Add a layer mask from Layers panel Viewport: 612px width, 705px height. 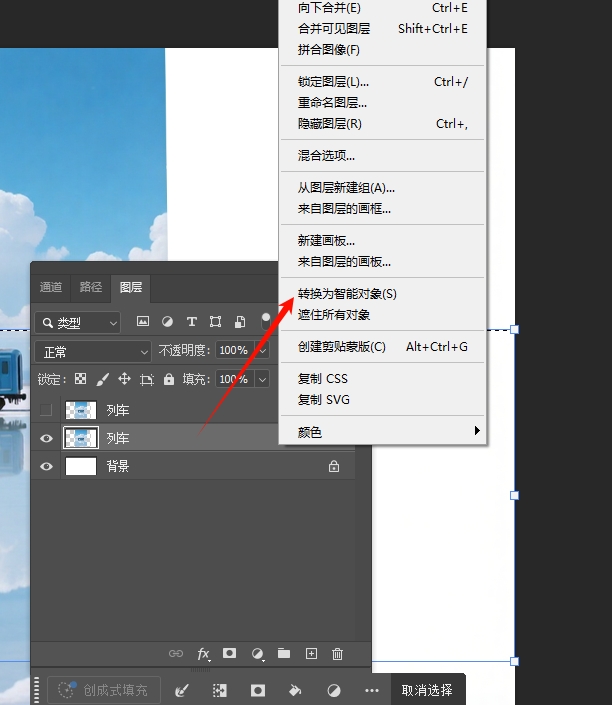[x=229, y=653]
